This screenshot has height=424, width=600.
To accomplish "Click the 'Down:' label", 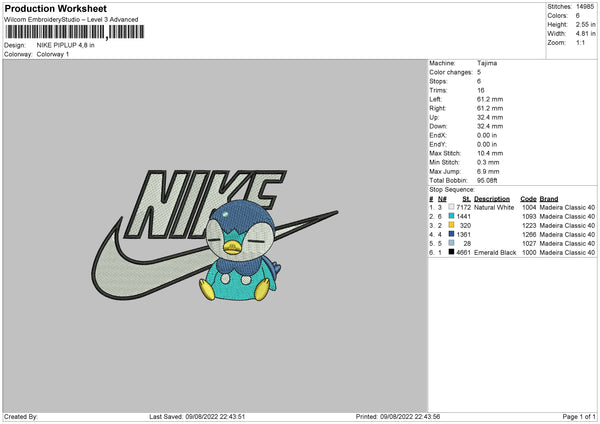I will pyautogui.click(x=438, y=126).
